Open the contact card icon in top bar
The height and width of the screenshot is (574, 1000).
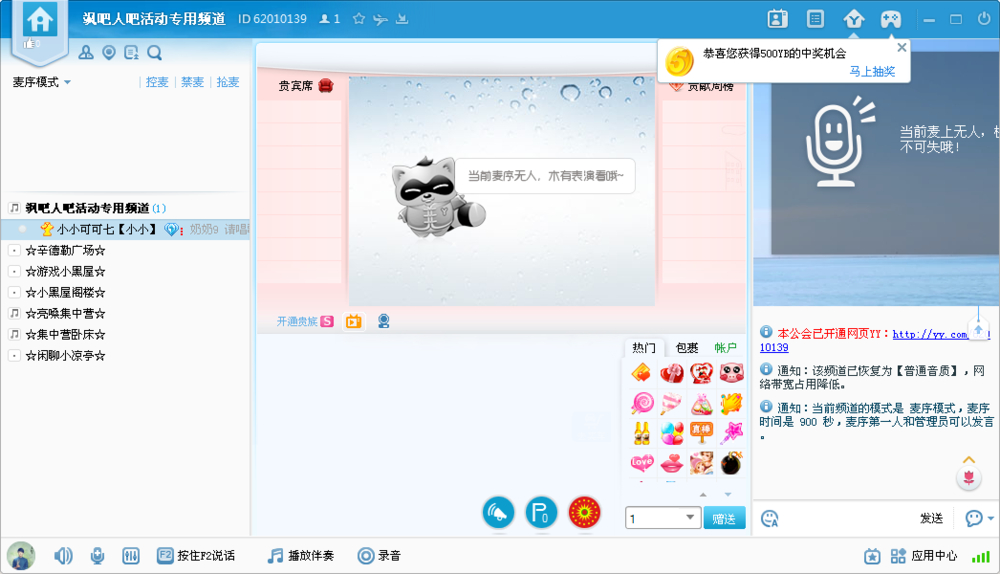pos(777,19)
